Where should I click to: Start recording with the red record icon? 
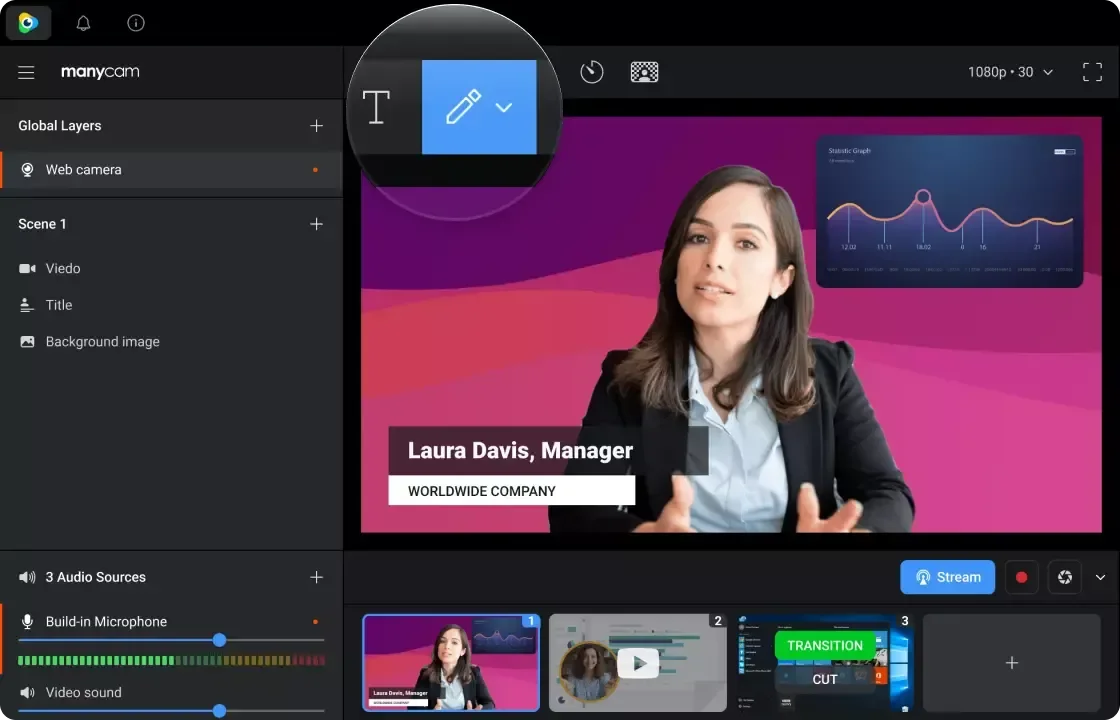[1021, 577]
